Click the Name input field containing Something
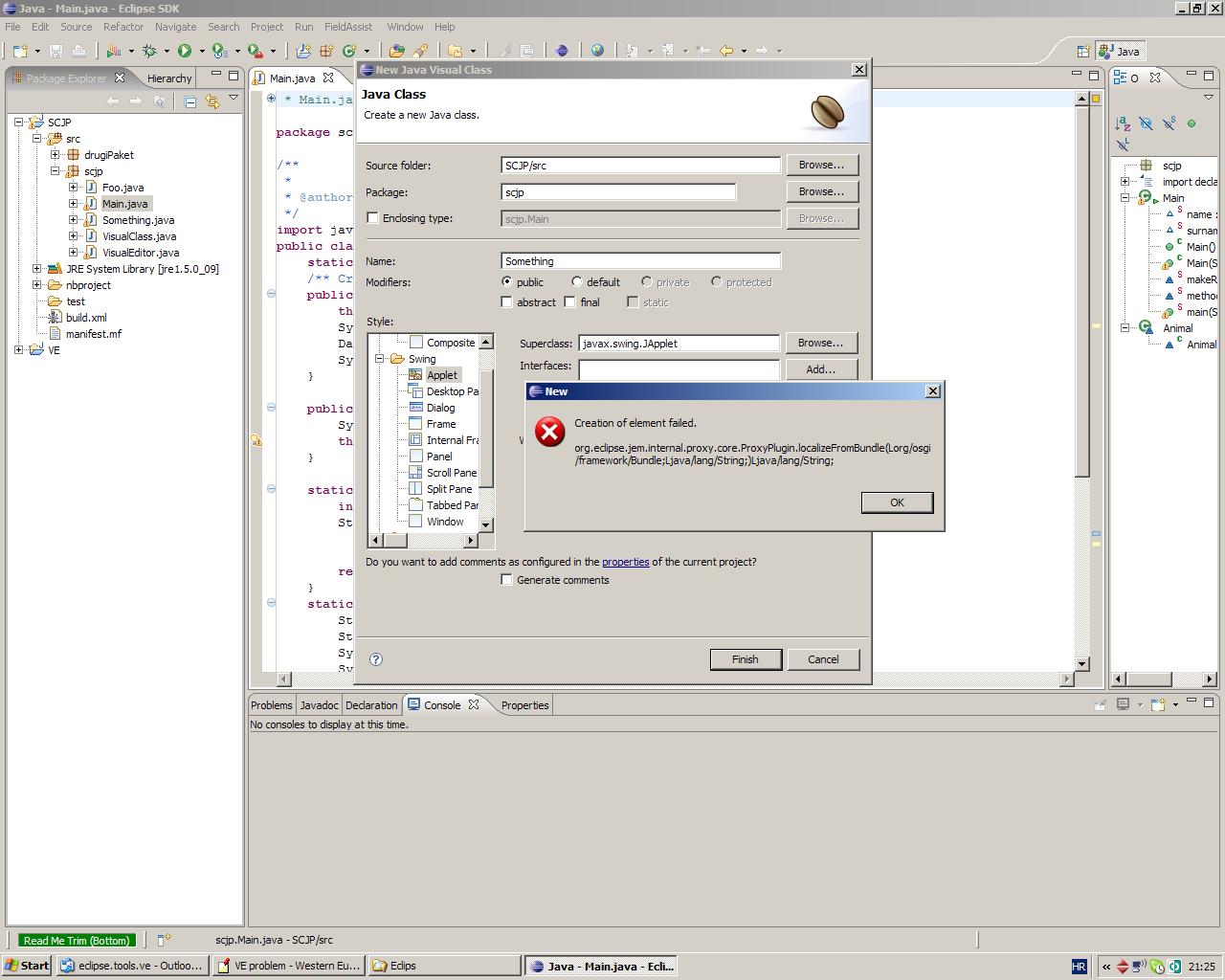The image size is (1225, 980). (640, 261)
